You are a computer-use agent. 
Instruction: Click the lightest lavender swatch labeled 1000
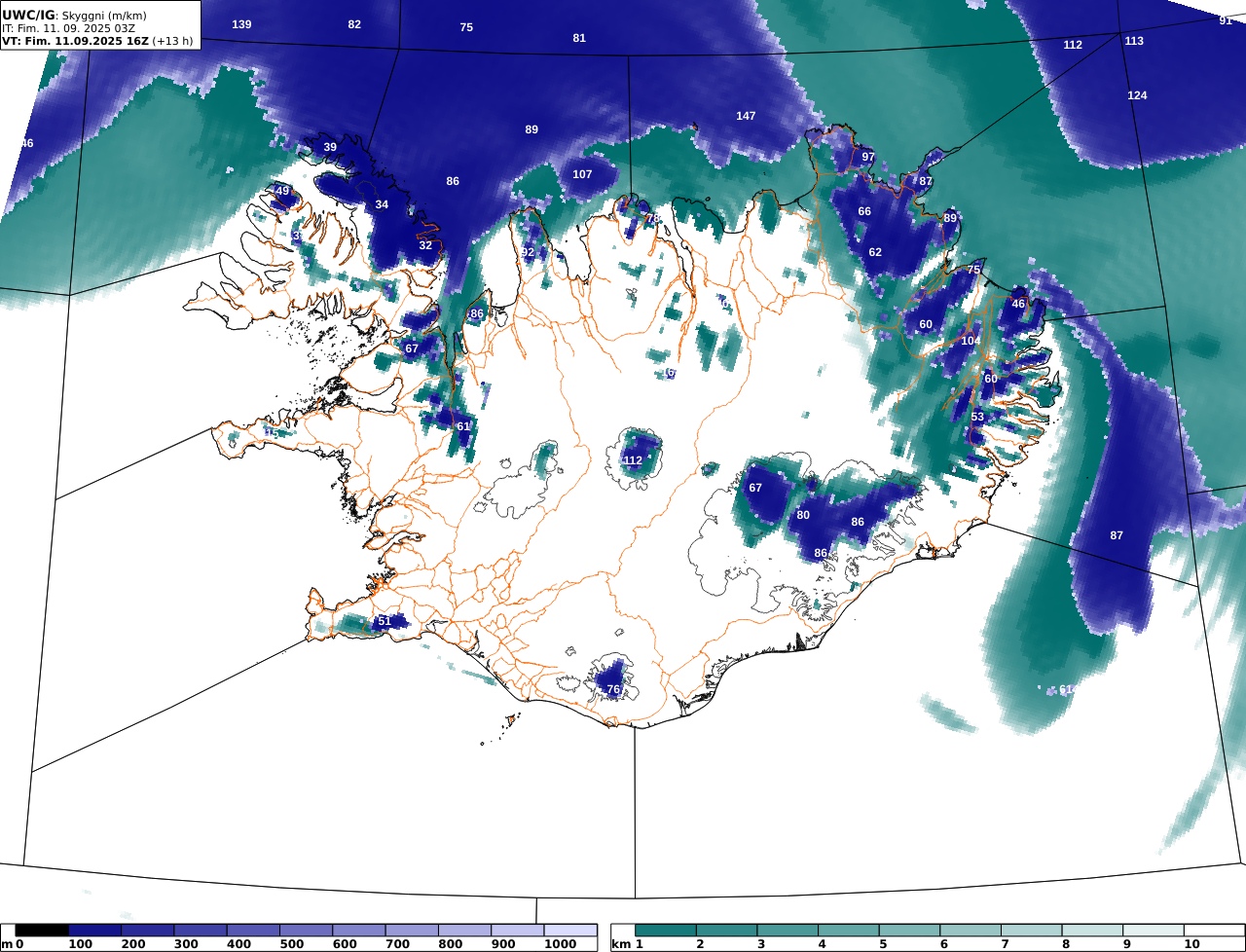(x=570, y=931)
